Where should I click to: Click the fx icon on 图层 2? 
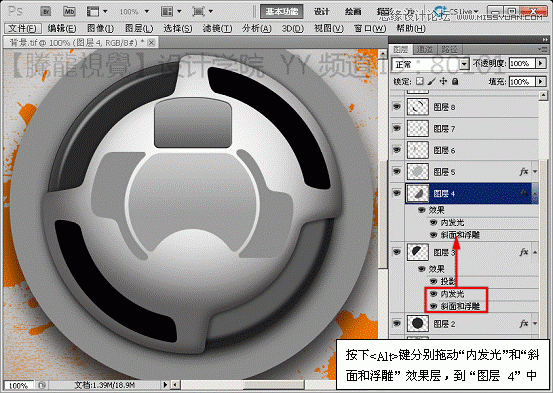(x=524, y=324)
